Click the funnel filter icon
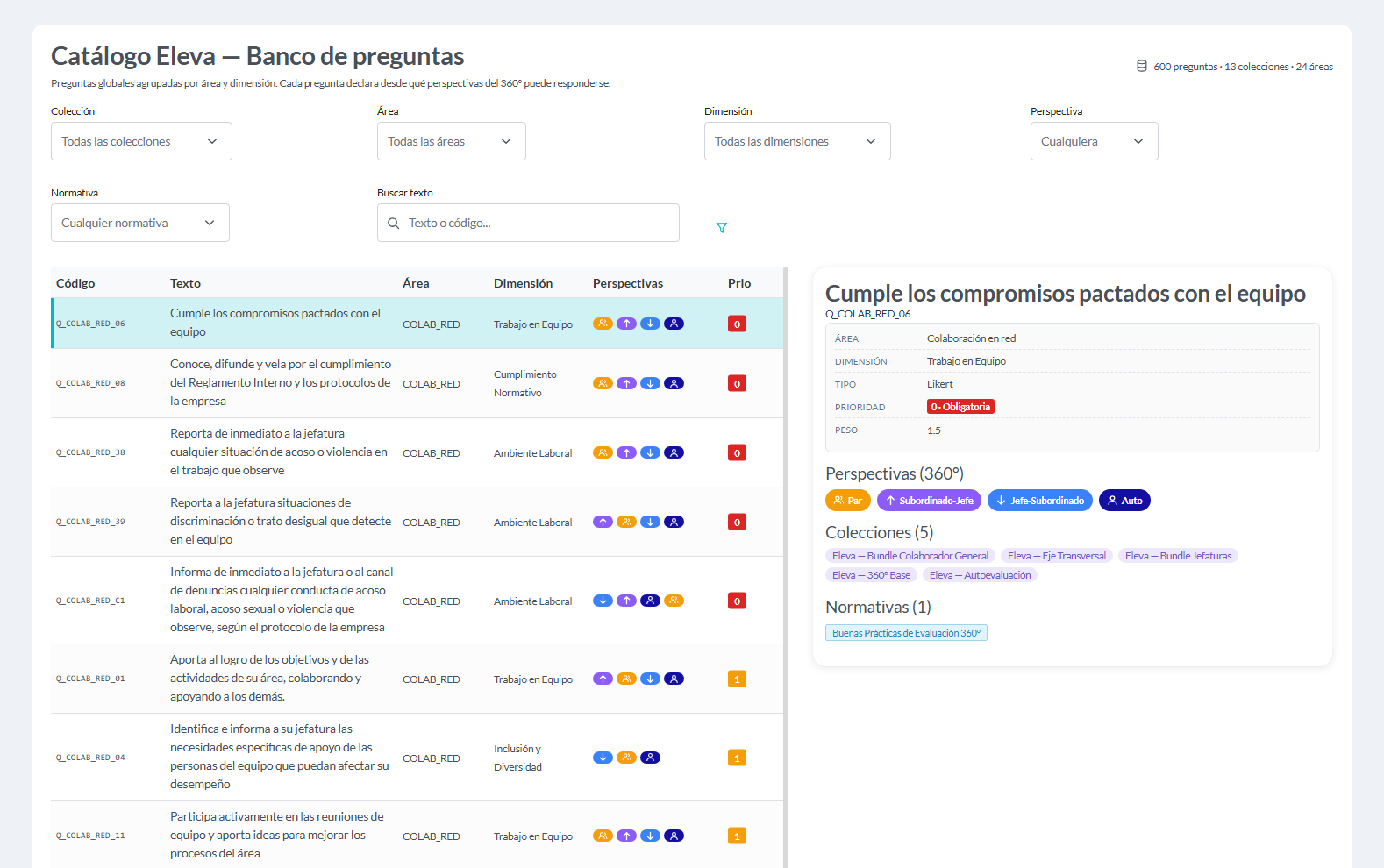Image resolution: width=1384 pixels, height=868 pixels. pos(722,228)
